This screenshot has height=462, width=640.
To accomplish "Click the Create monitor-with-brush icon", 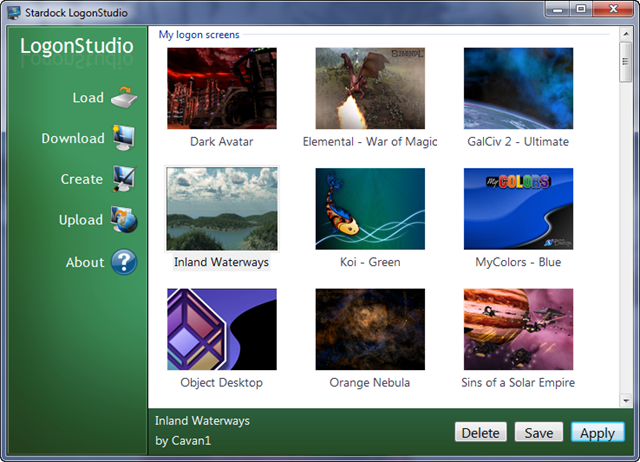I will tap(124, 178).
